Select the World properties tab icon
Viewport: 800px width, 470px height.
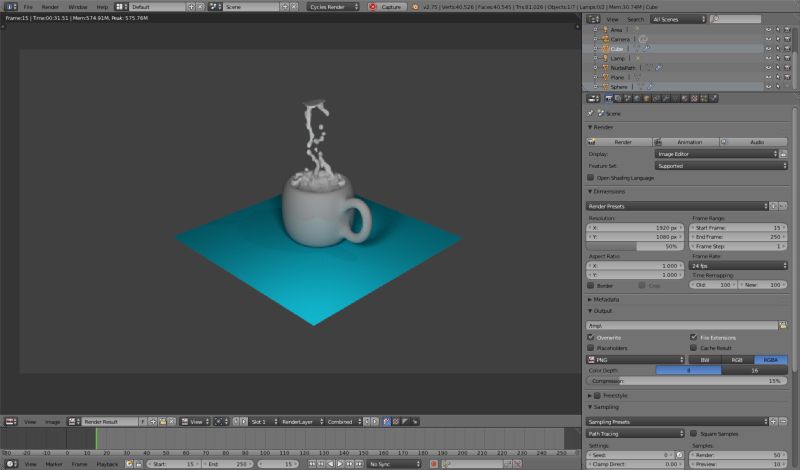click(x=637, y=98)
